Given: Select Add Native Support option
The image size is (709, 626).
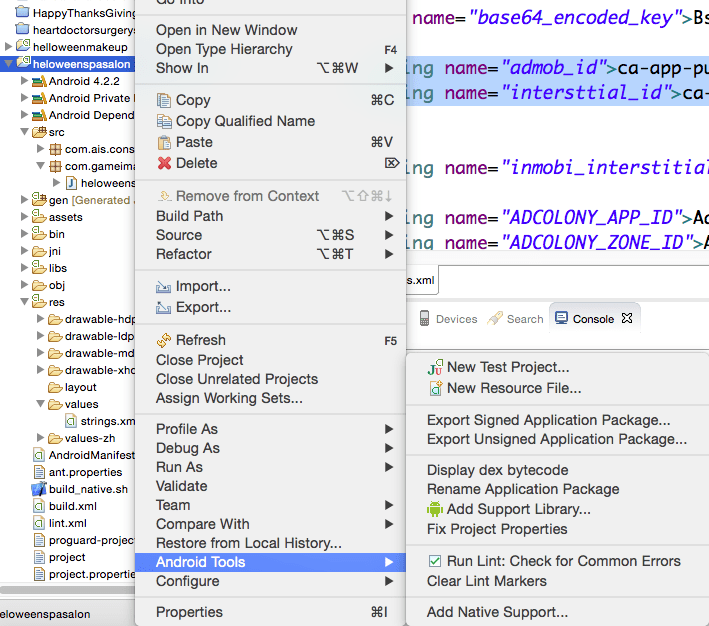Looking at the screenshot, I should coord(558,612).
